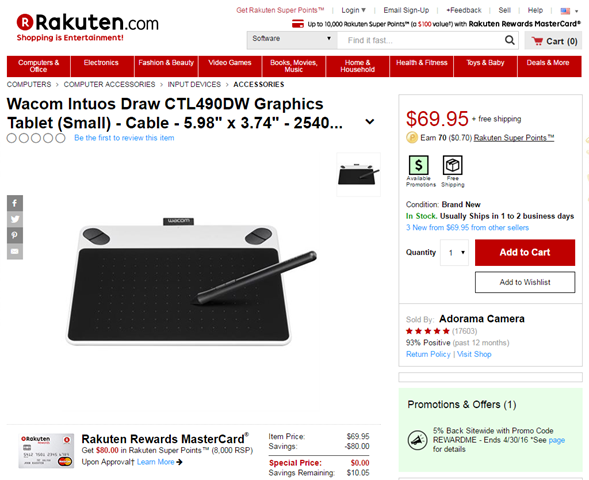Open the seller's Return Policy link
This screenshot has height=480, width=589.
click(428, 354)
